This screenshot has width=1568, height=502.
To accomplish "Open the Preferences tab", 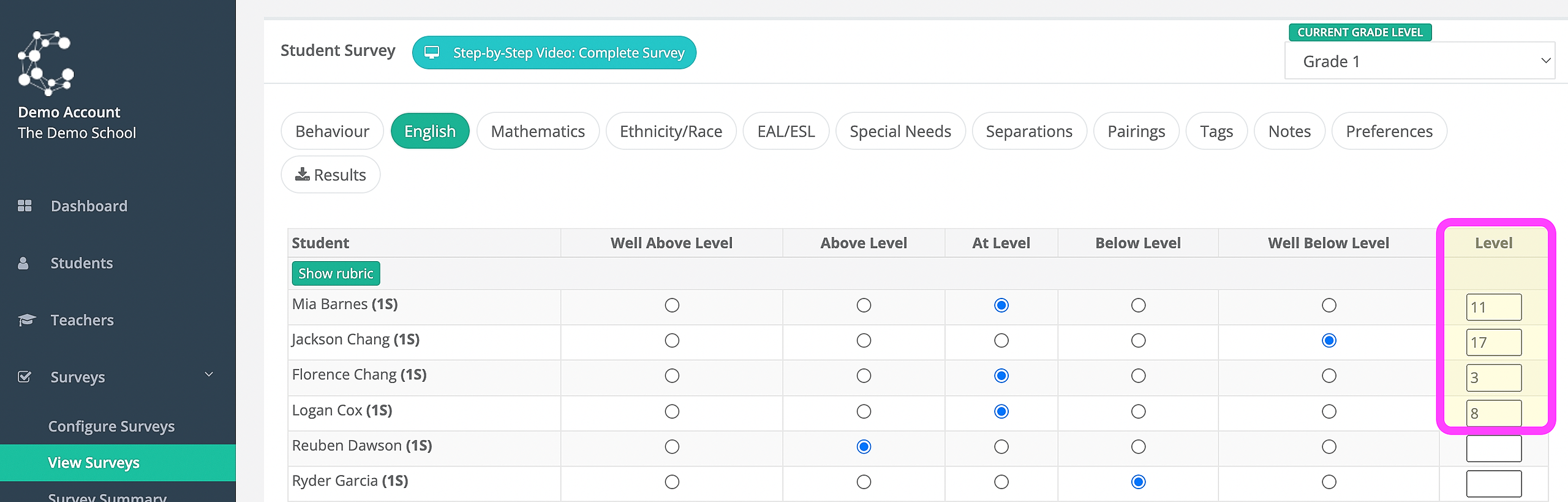I will pos(1389,131).
